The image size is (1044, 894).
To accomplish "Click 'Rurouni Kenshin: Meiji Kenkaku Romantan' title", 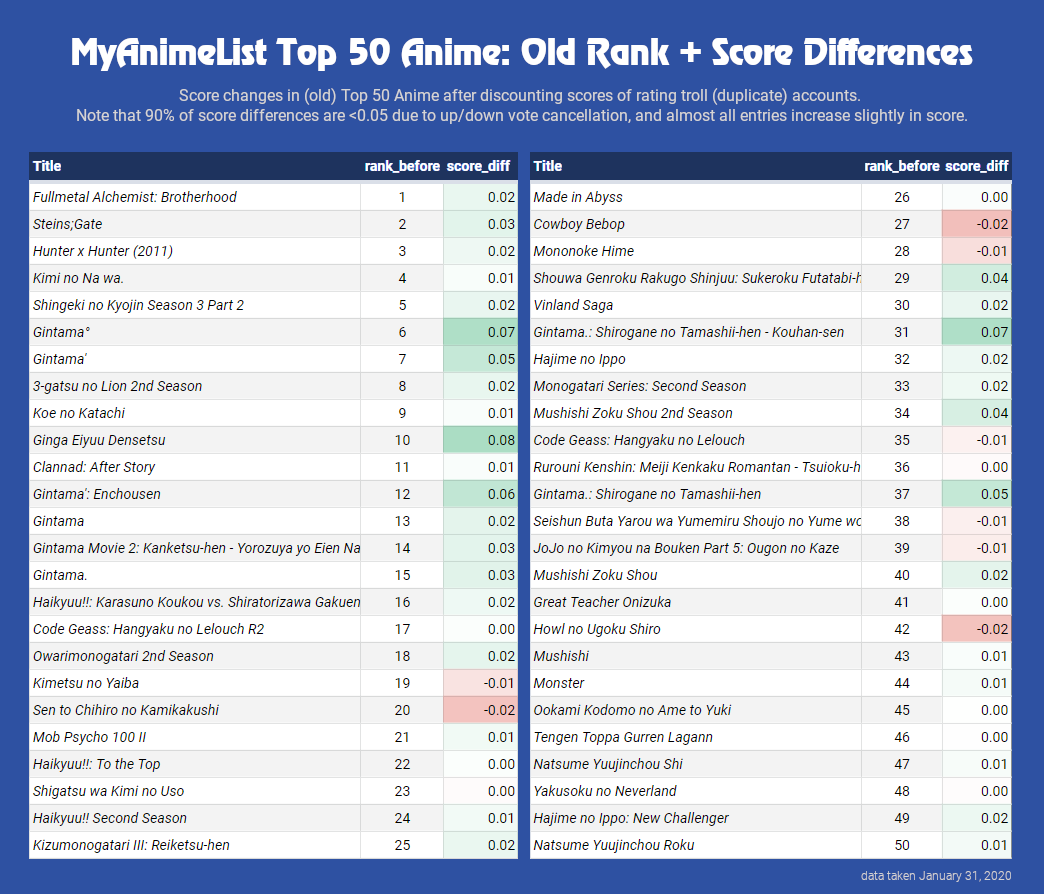I will tap(697, 467).
